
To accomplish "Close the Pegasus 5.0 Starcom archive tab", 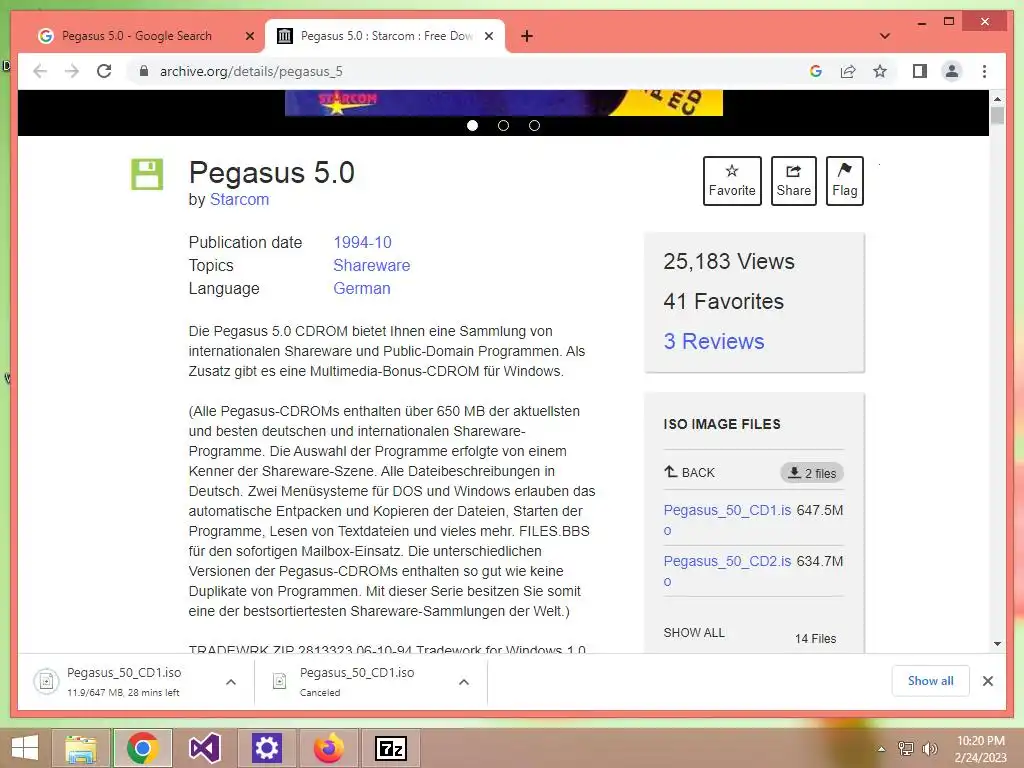I will coord(488,36).
